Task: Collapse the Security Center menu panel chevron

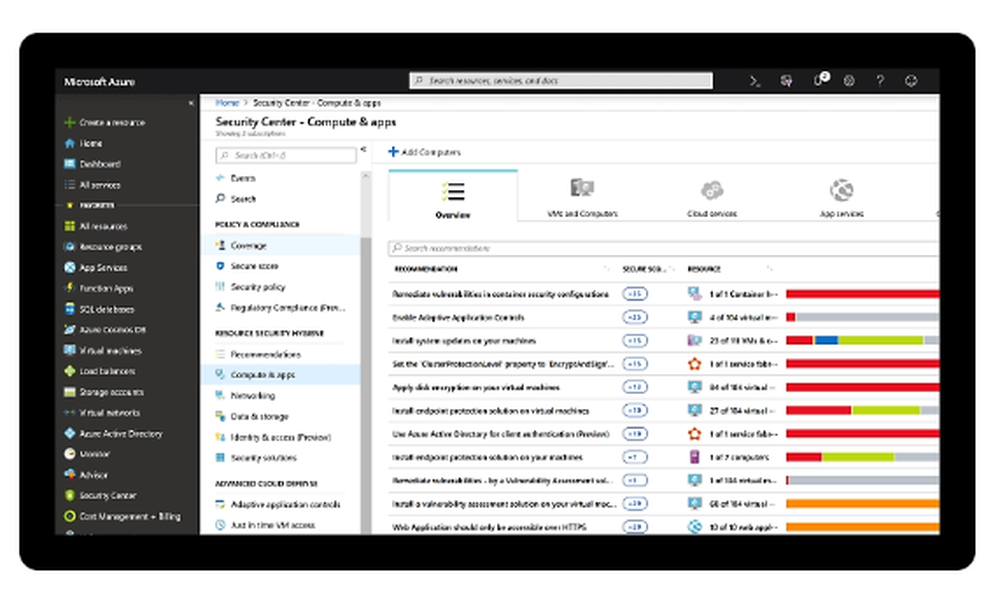Action: (364, 150)
